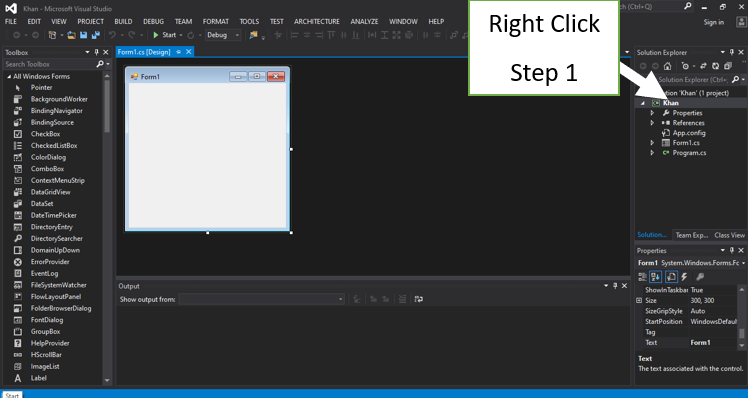
Task: Open the FILE menu
Action: (x=10, y=21)
